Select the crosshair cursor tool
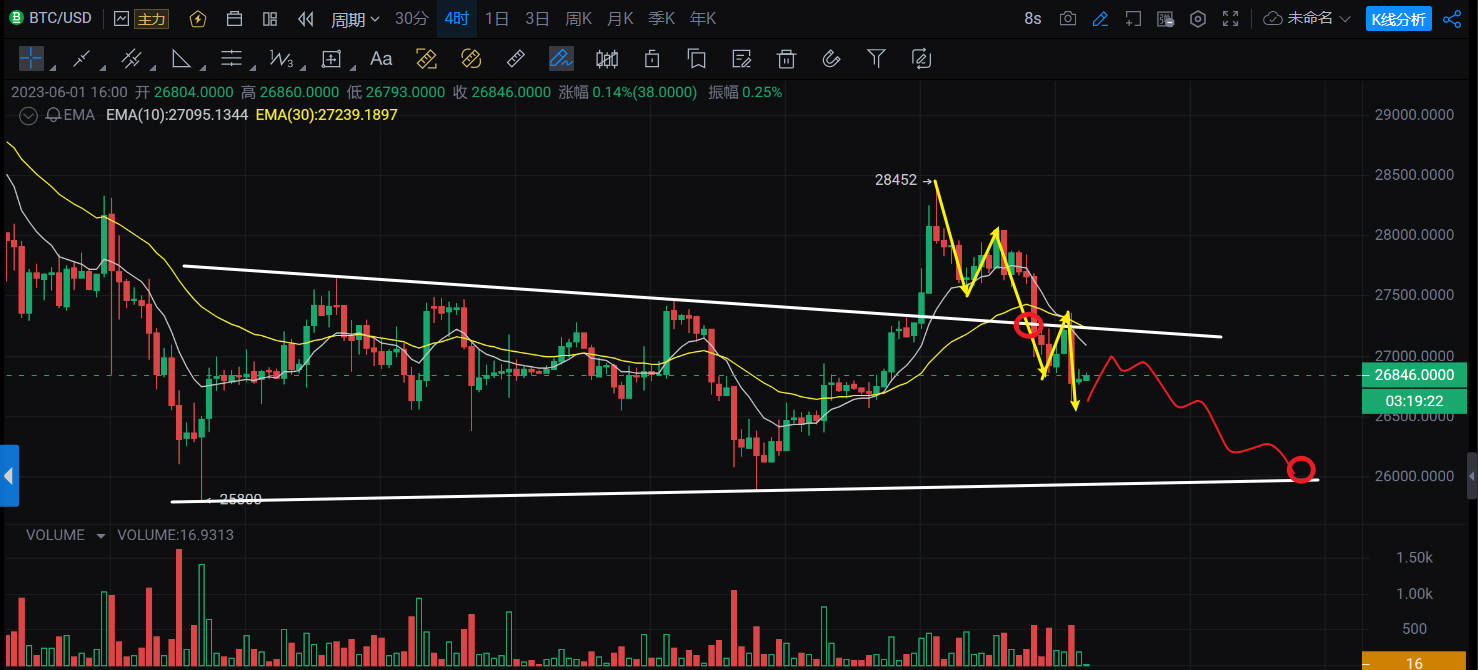This screenshot has height=670, width=1478. click(31, 59)
